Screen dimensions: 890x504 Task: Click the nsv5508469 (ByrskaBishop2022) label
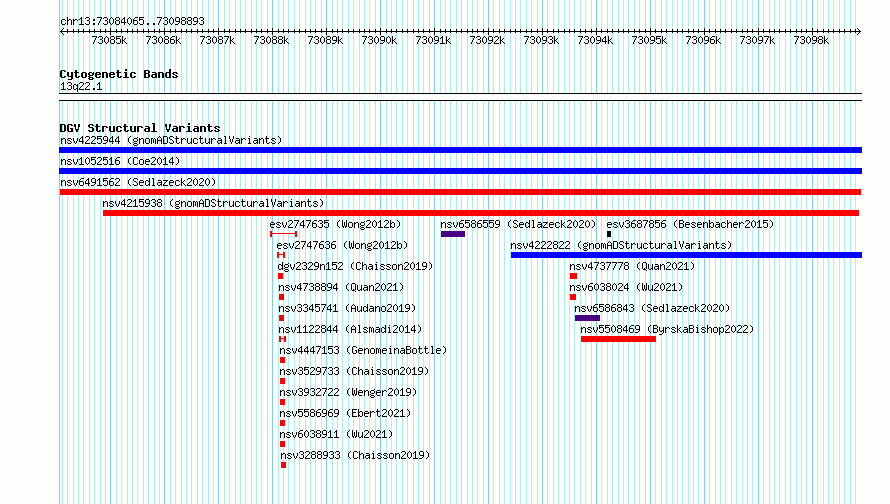point(667,329)
